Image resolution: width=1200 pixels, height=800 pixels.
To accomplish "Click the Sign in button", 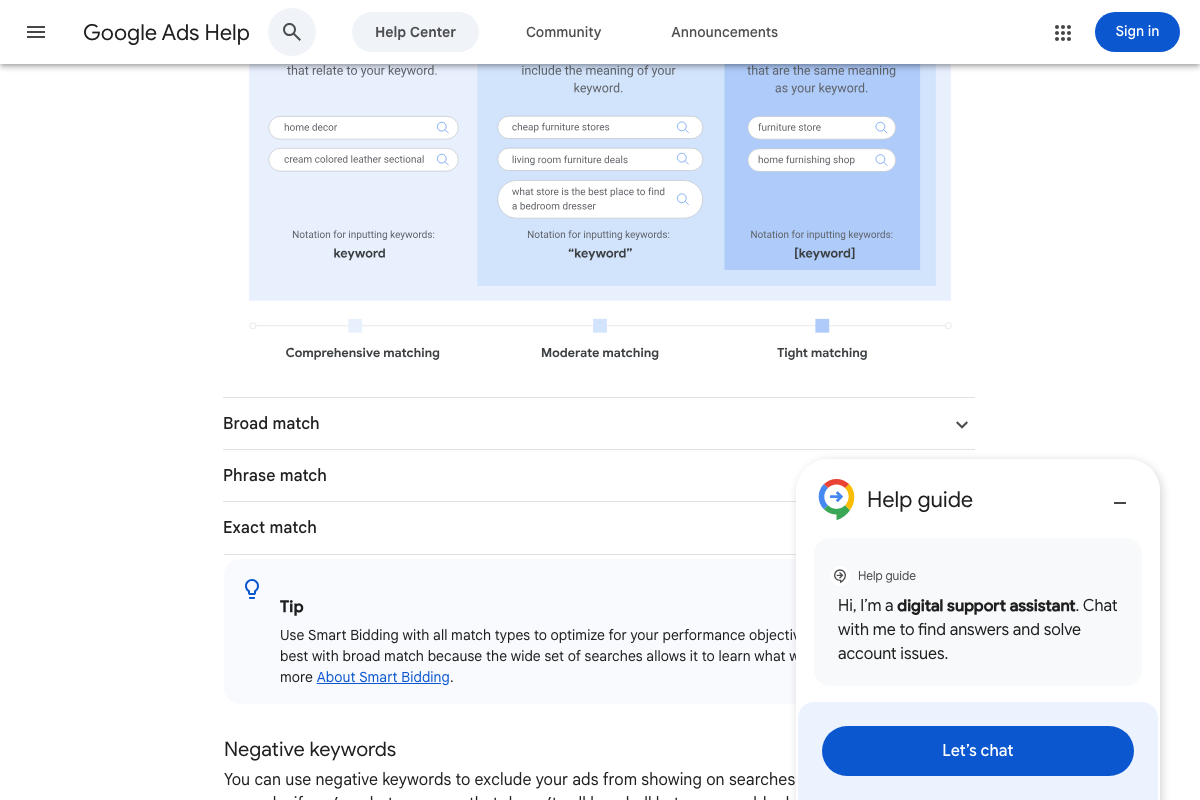I will [1137, 32].
